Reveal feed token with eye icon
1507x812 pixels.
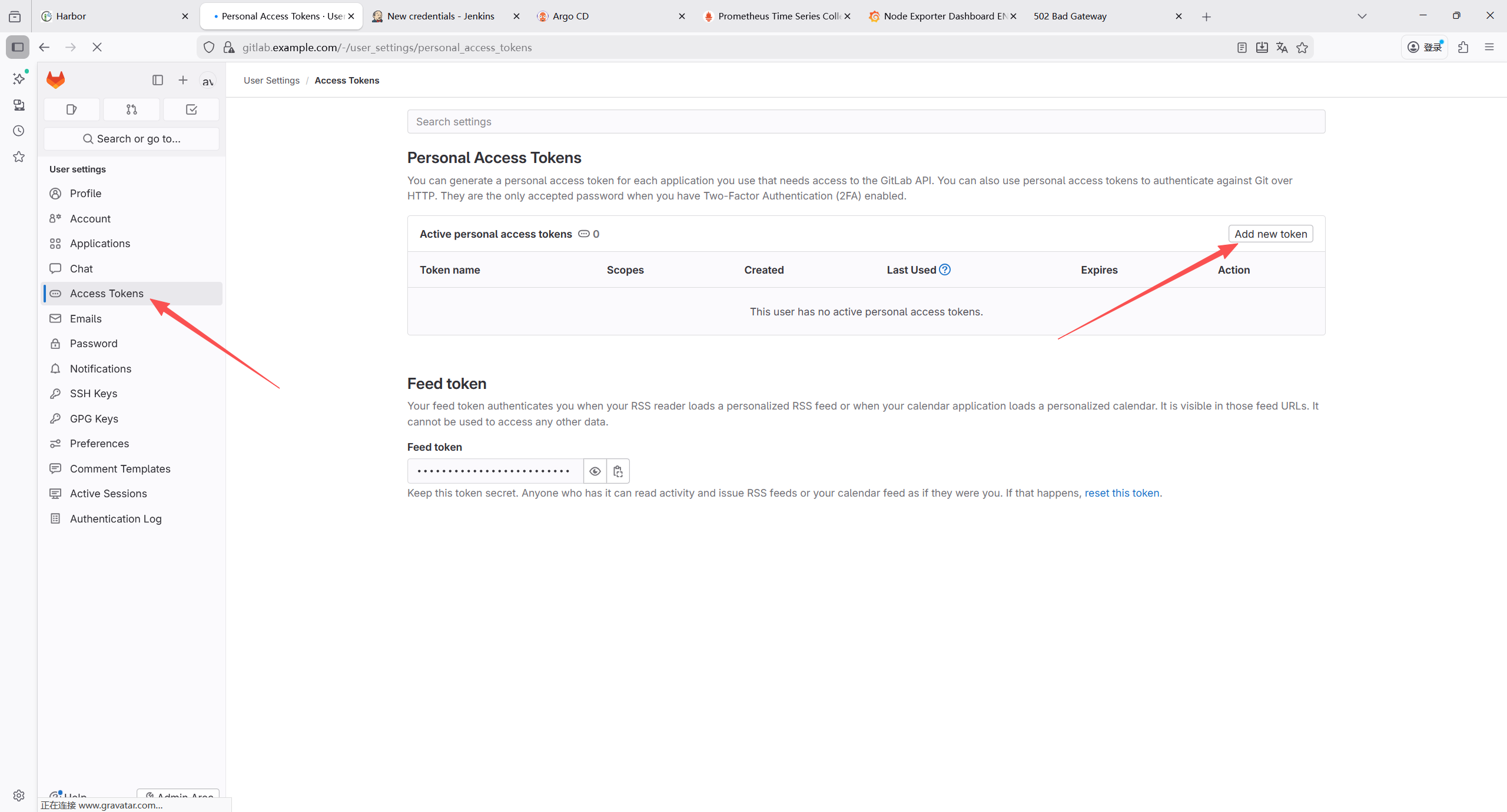click(595, 471)
